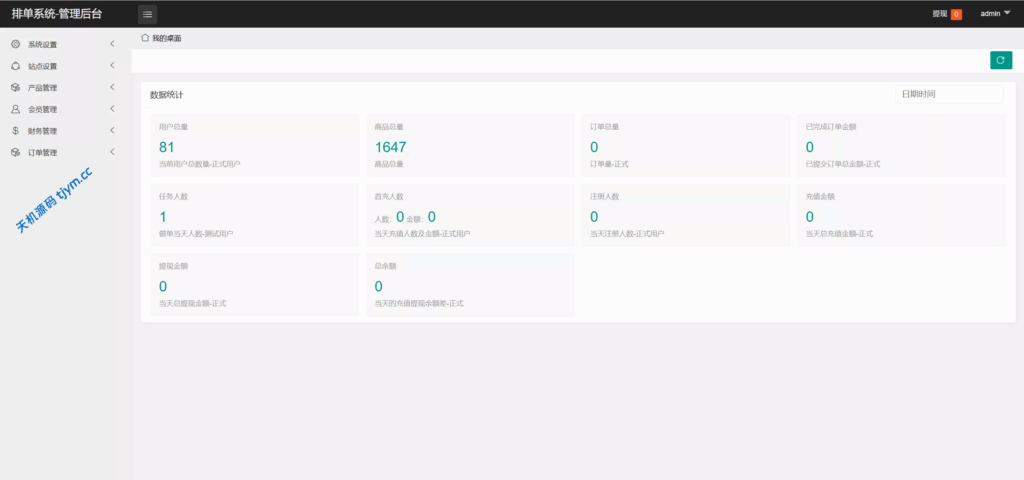
Task: Click the 产品管理 cube icon
Action: tap(15, 88)
